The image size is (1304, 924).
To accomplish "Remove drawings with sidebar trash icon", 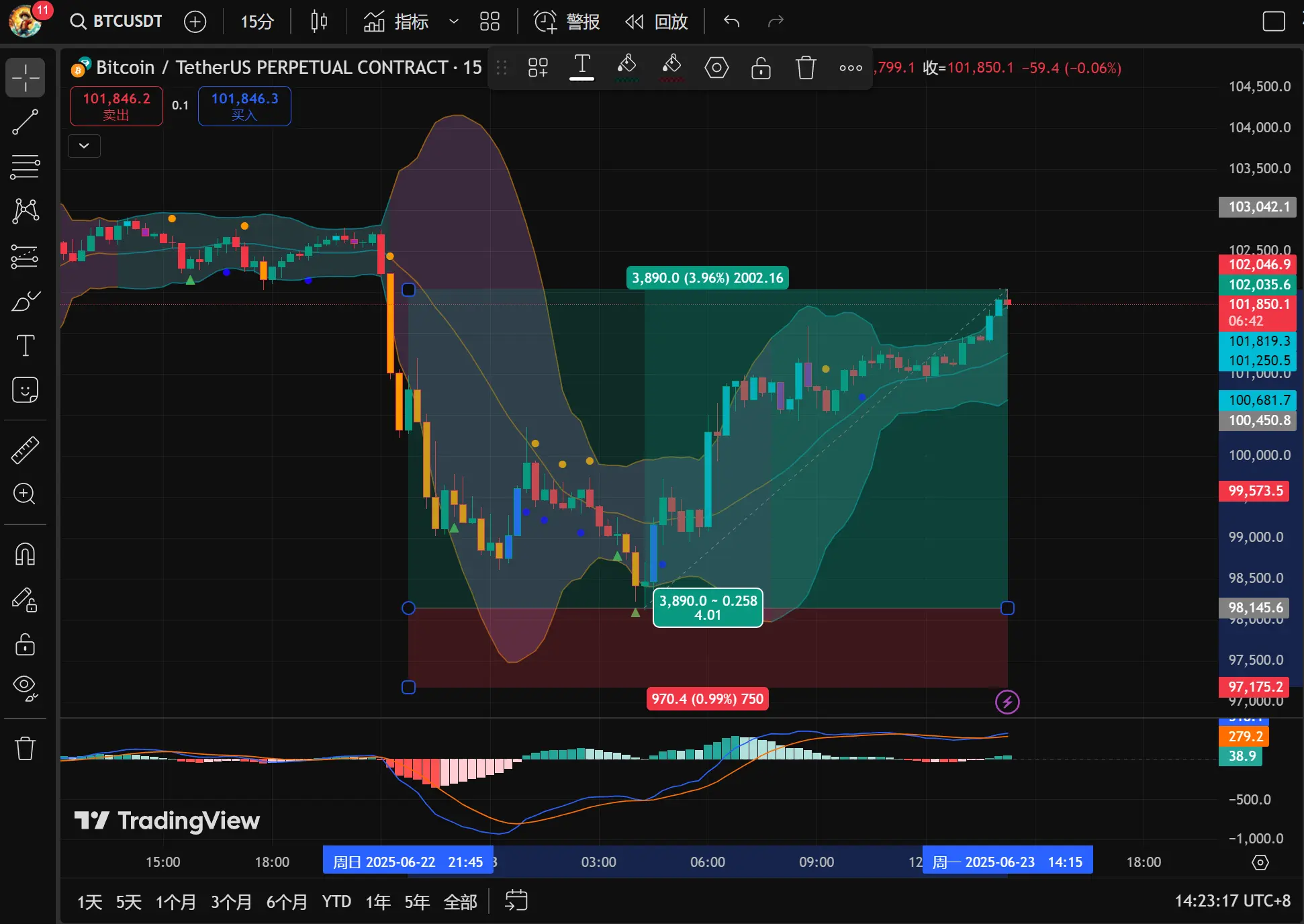I will click(26, 748).
